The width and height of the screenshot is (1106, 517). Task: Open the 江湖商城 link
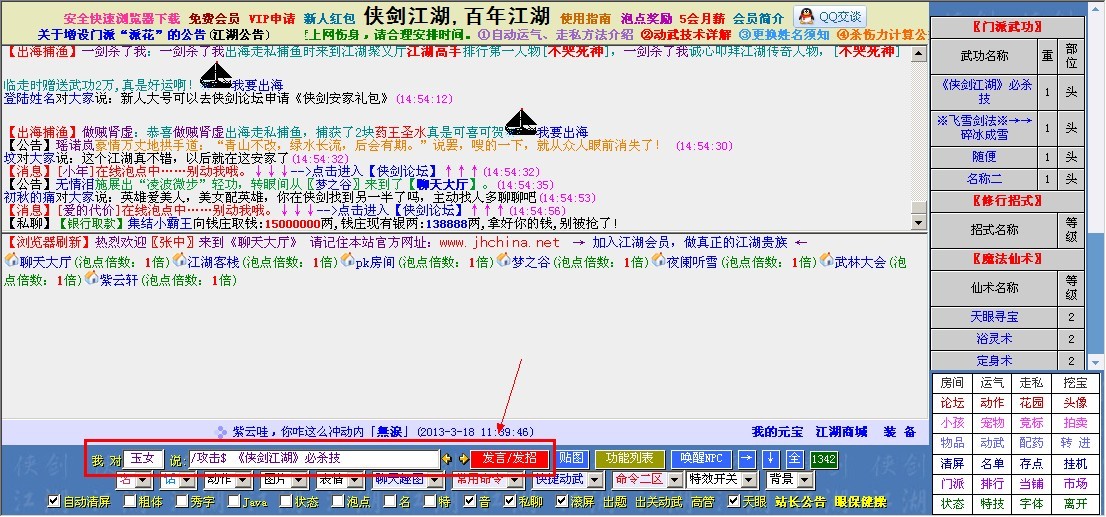pos(841,432)
